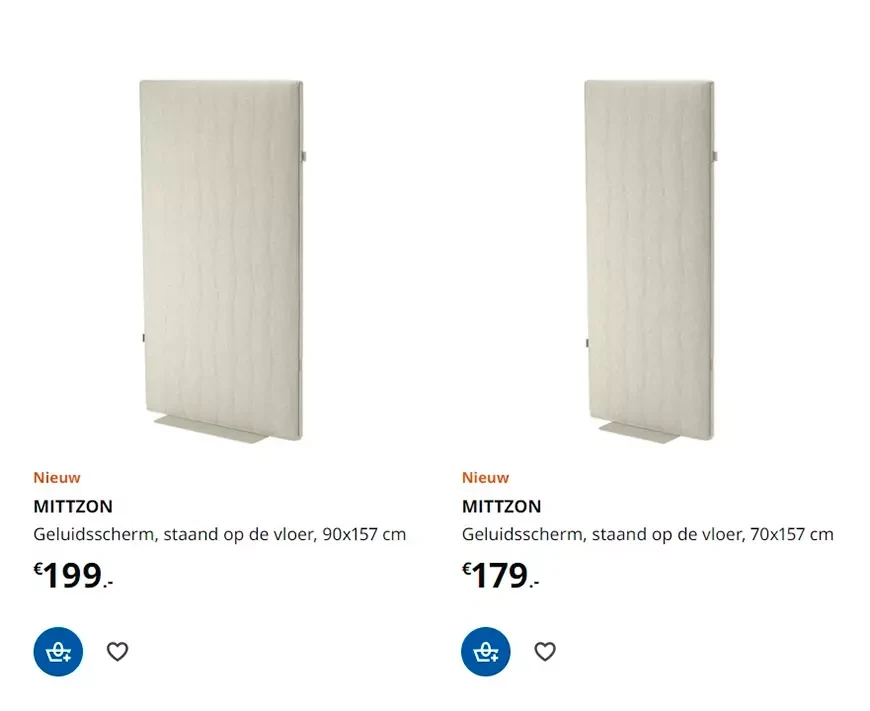Click the left MITTZON product title
This screenshot has height=711, width=870.
point(73,506)
